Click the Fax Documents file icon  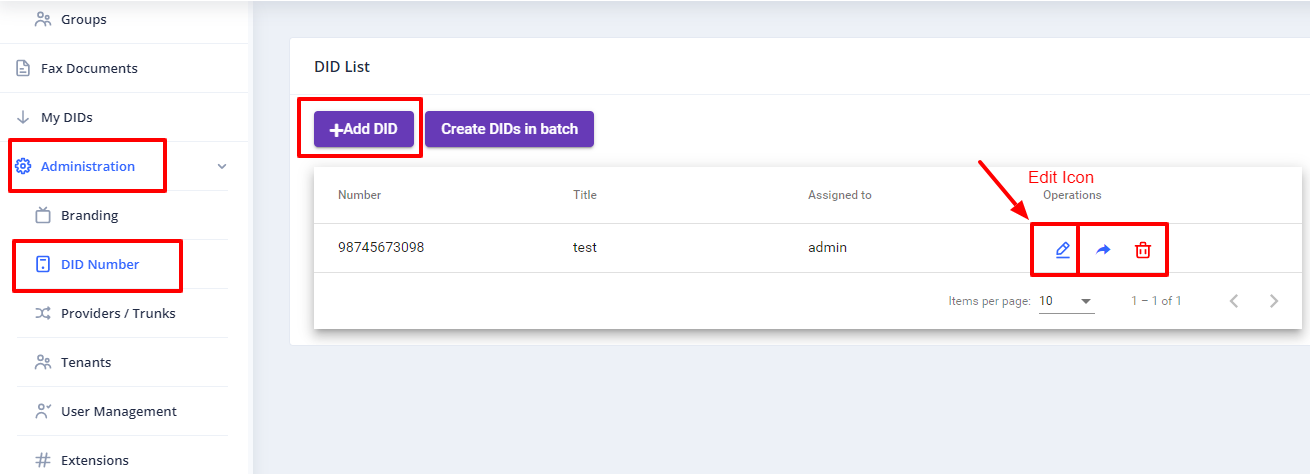pos(23,68)
